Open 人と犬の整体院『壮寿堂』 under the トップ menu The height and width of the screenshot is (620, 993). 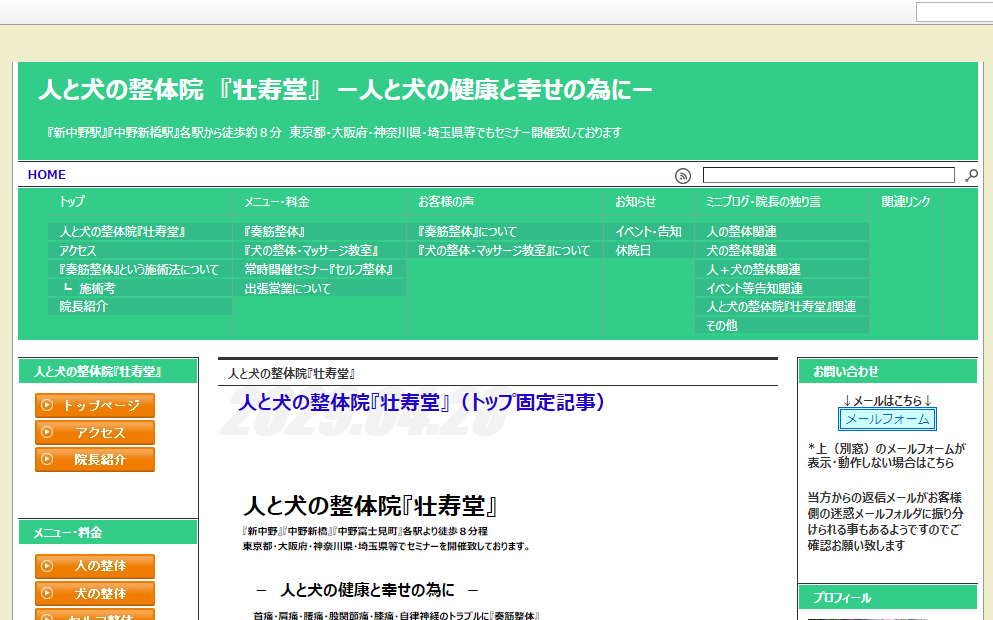[x=140, y=232]
